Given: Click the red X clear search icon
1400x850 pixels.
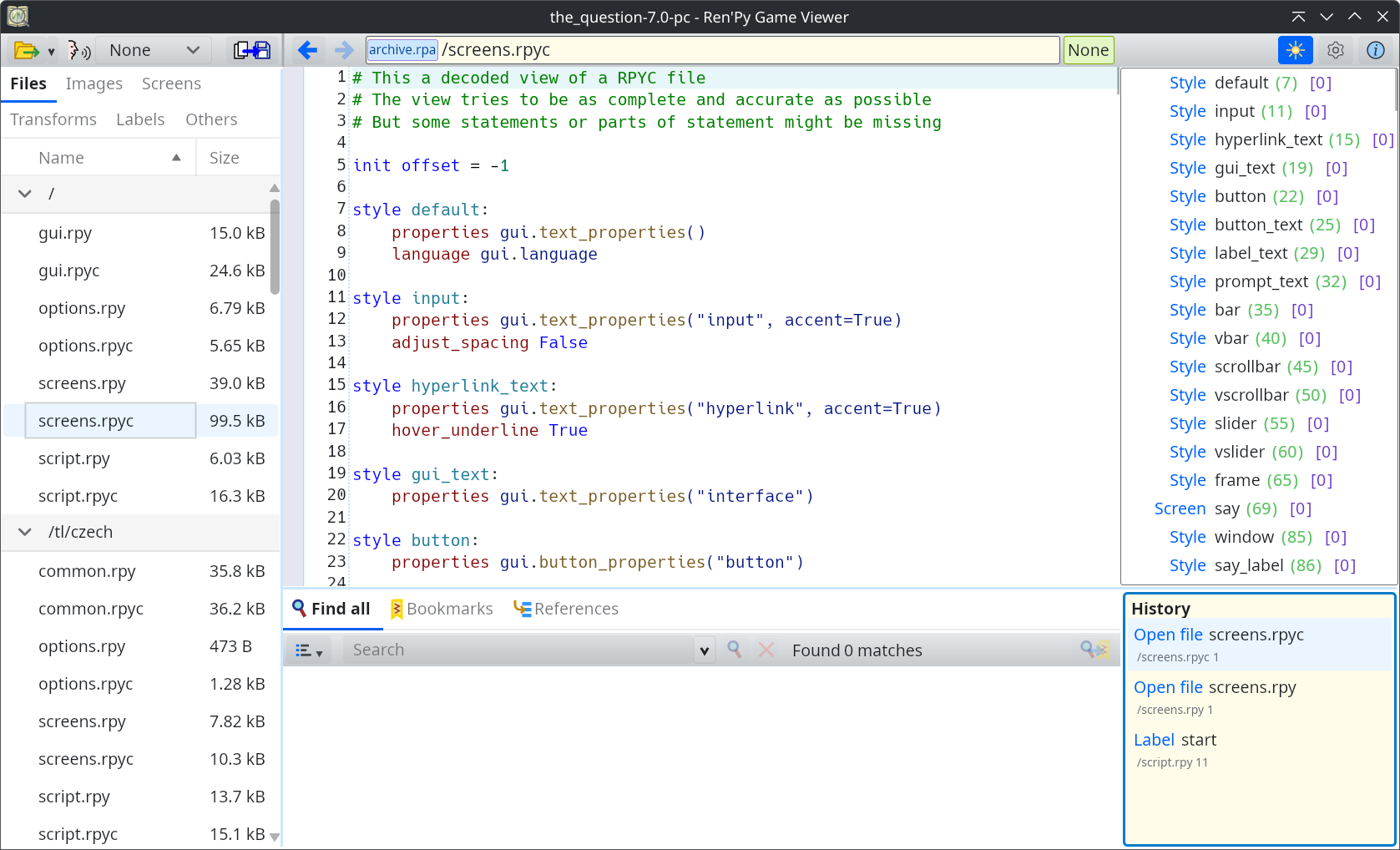Looking at the screenshot, I should 766,650.
